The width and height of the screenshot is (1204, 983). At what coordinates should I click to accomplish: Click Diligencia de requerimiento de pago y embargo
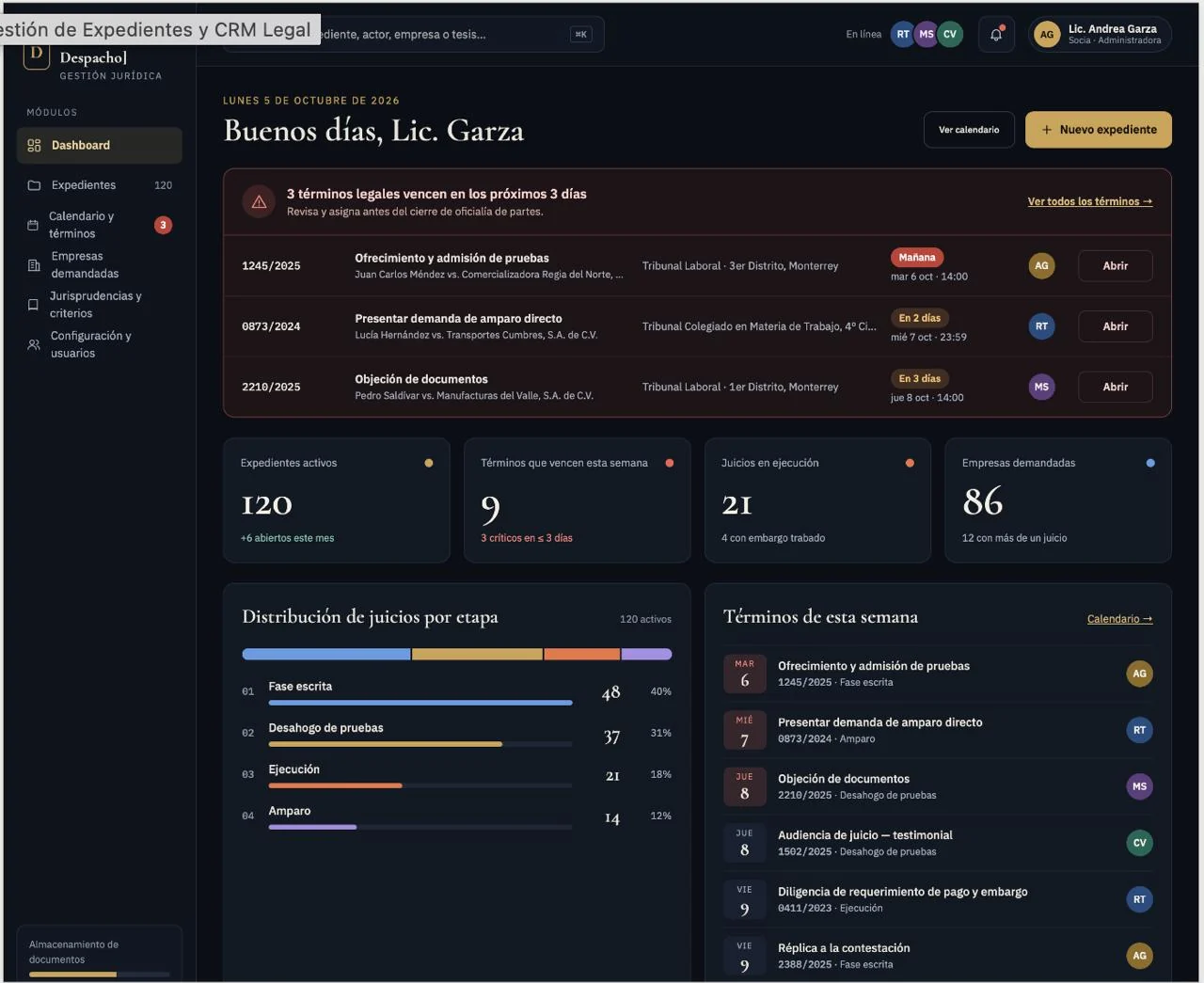(x=938, y=899)
